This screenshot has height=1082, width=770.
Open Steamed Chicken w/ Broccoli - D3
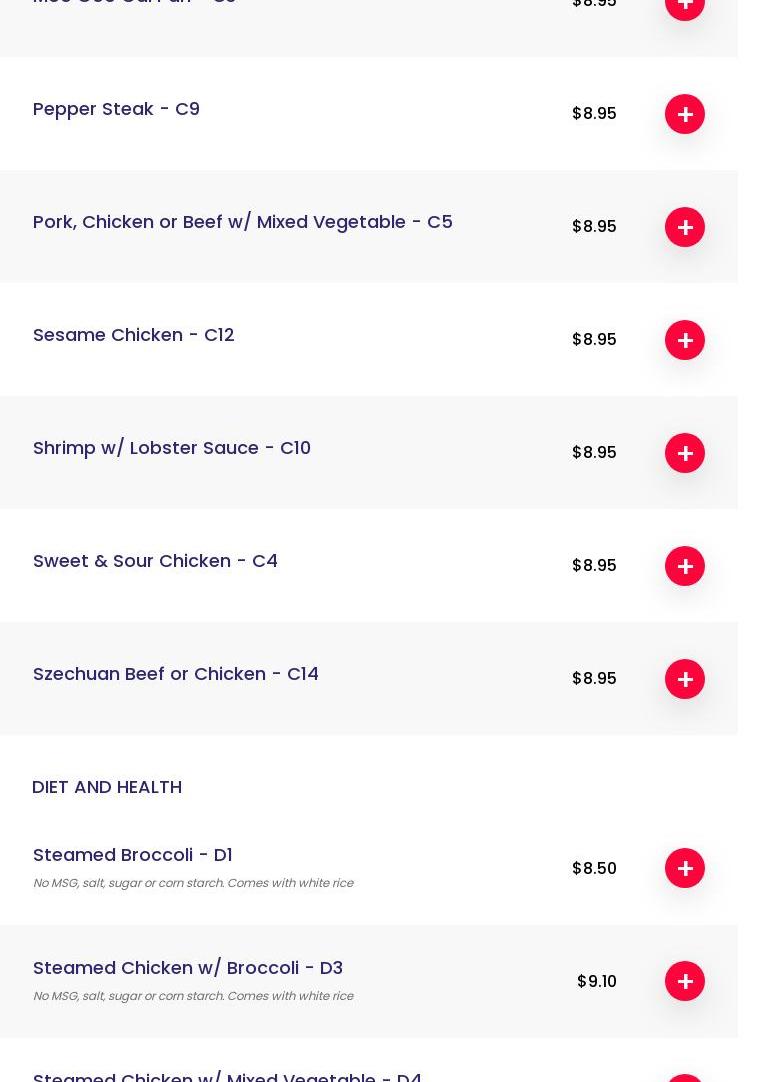(x=187, y=968)
